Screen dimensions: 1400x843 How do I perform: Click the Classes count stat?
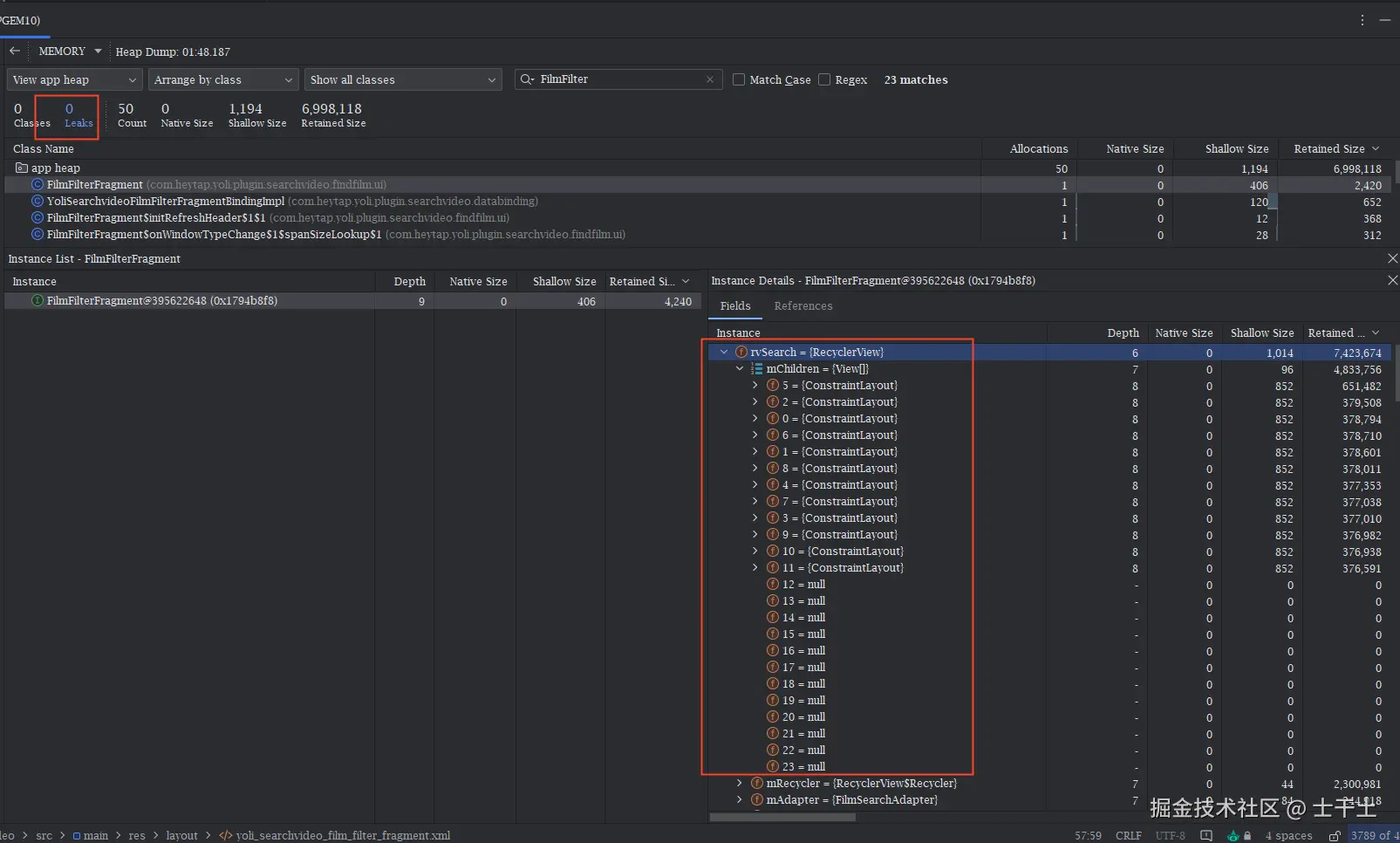coord(31,115)
